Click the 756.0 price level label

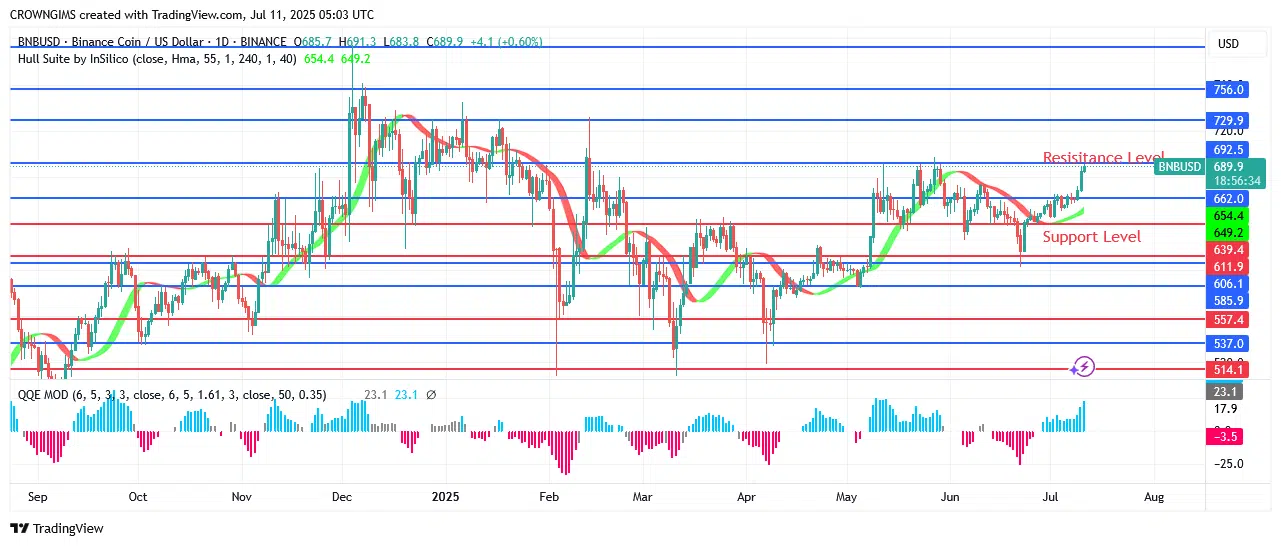(1227, 90)
